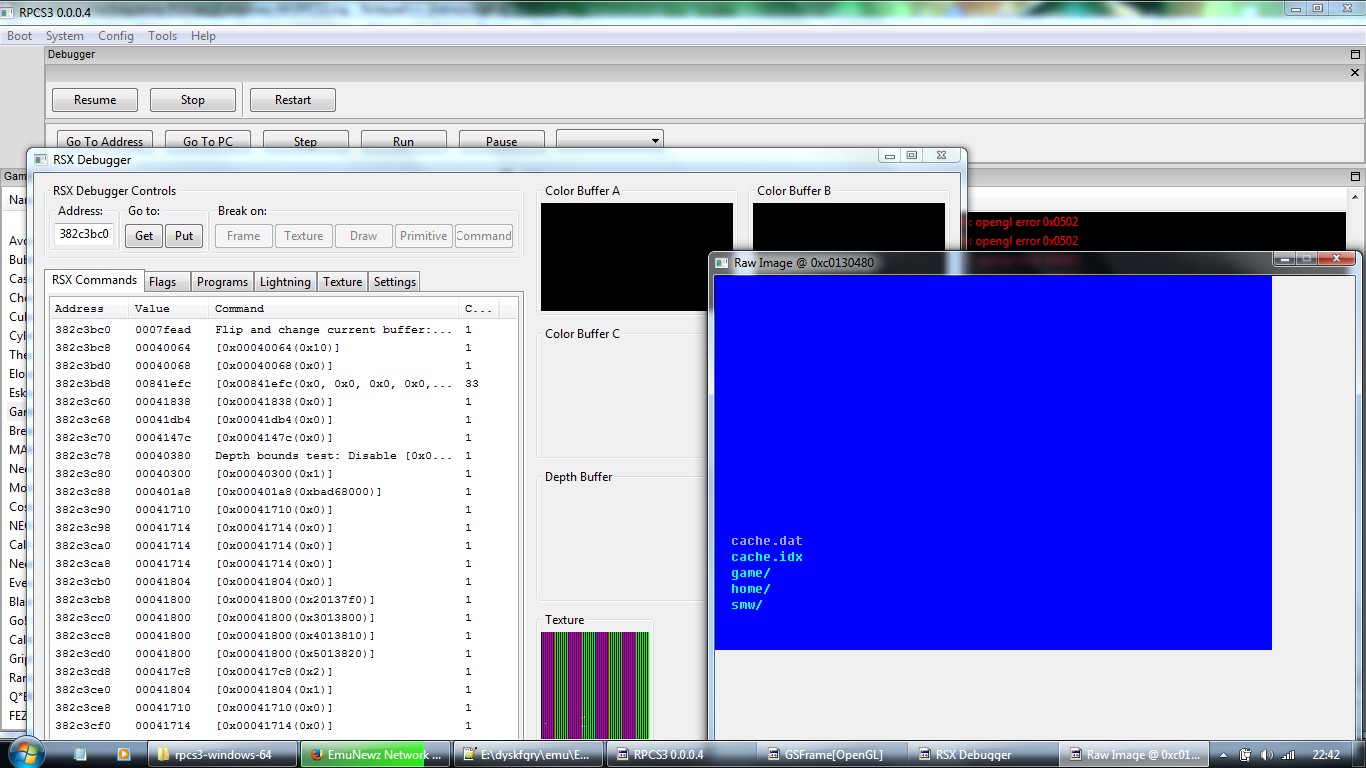Click the volume speaker tray icon
This screenshot has width=1366, height=768.
click(x=1268, y=755)
